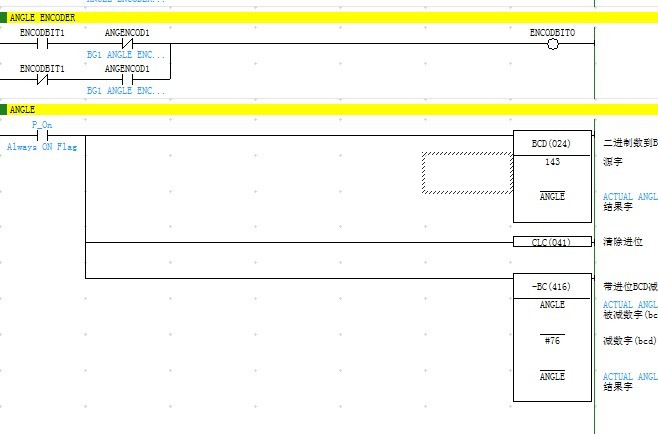Click the 清除进位 comment beside CLC
The width and height of the screenshot is (658, 434).
point(623,242)
